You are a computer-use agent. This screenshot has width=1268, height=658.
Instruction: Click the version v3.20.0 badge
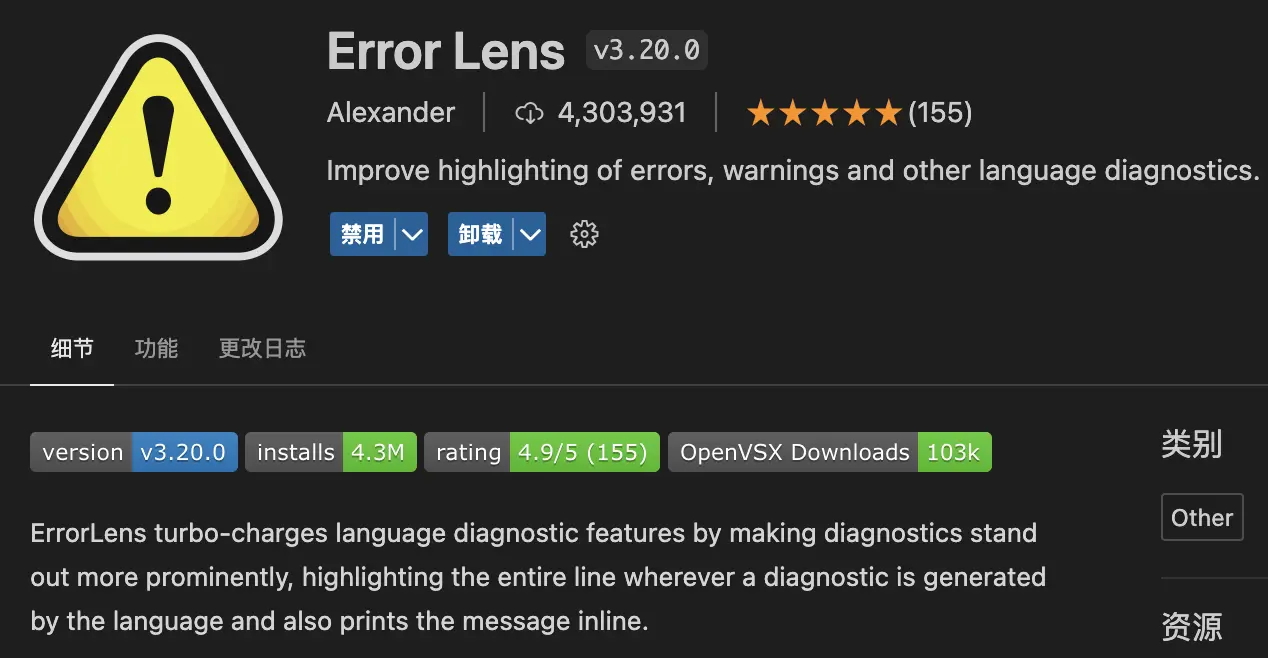tap(134, 452)
